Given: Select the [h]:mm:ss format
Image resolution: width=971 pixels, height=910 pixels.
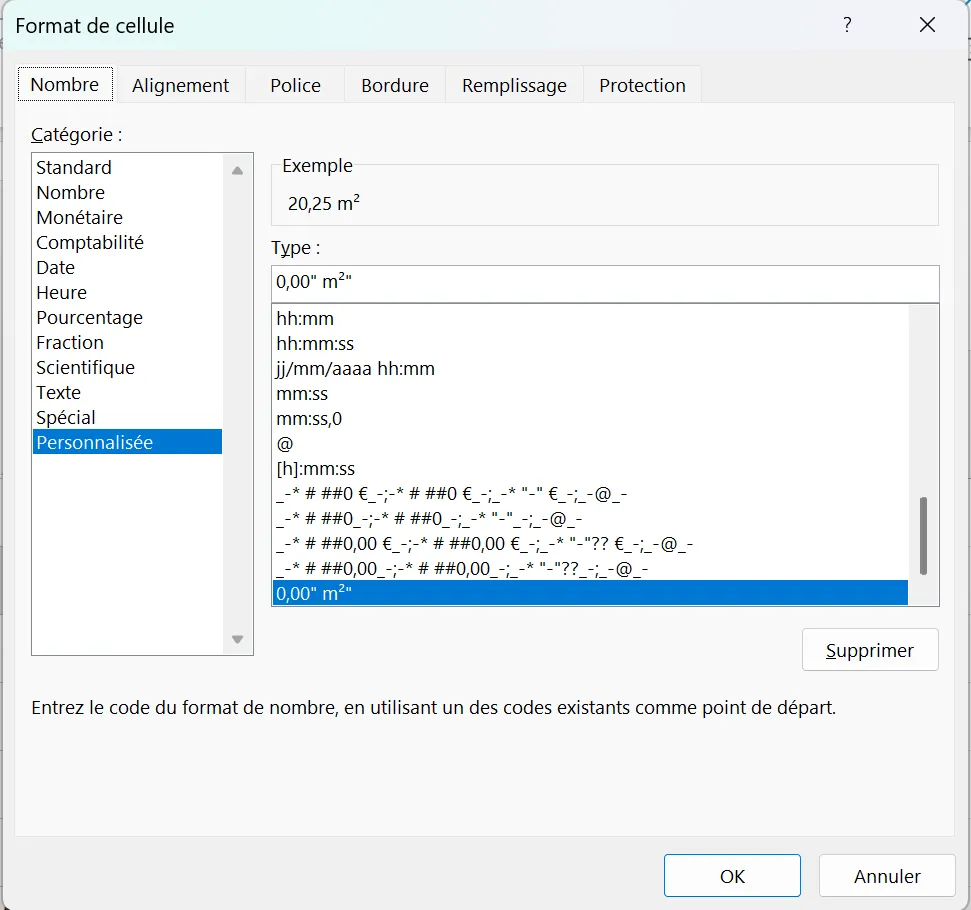Looking at the screenshot, I should pos(590,468).
